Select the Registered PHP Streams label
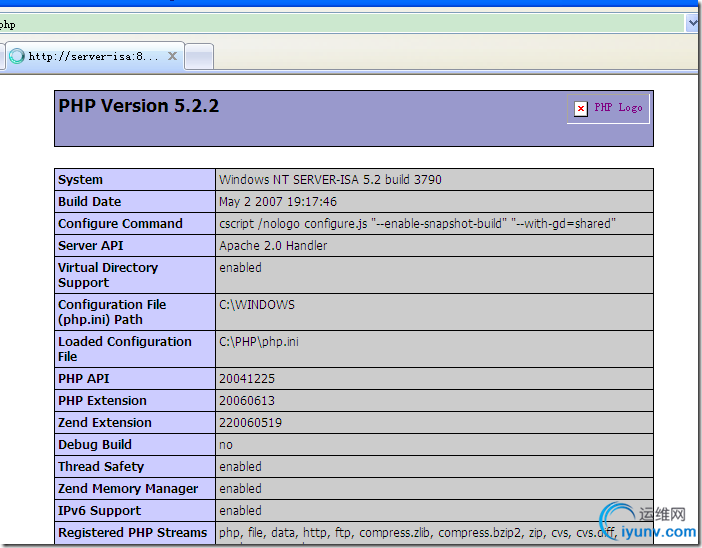This screenshot has height=548, width=702. click(x=133, y=532)
